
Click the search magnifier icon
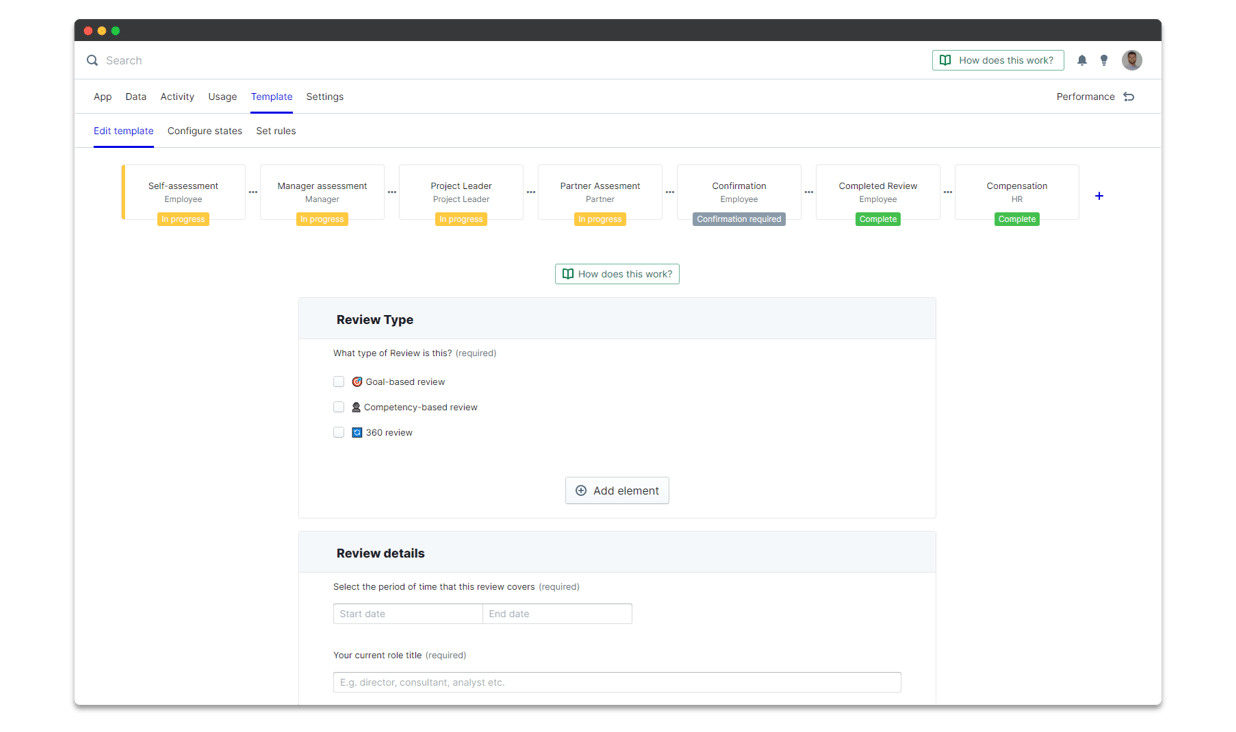tap(92, 60)
